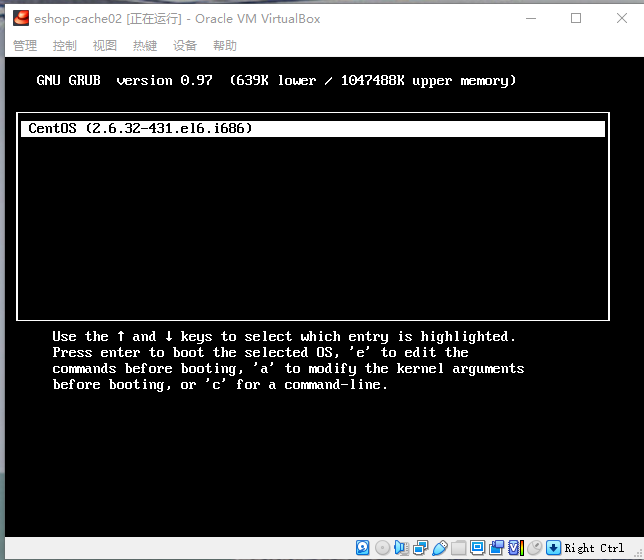644x560 pixels.
Task: Click the keyboard capture arrow icon
Action: (553, 548)
